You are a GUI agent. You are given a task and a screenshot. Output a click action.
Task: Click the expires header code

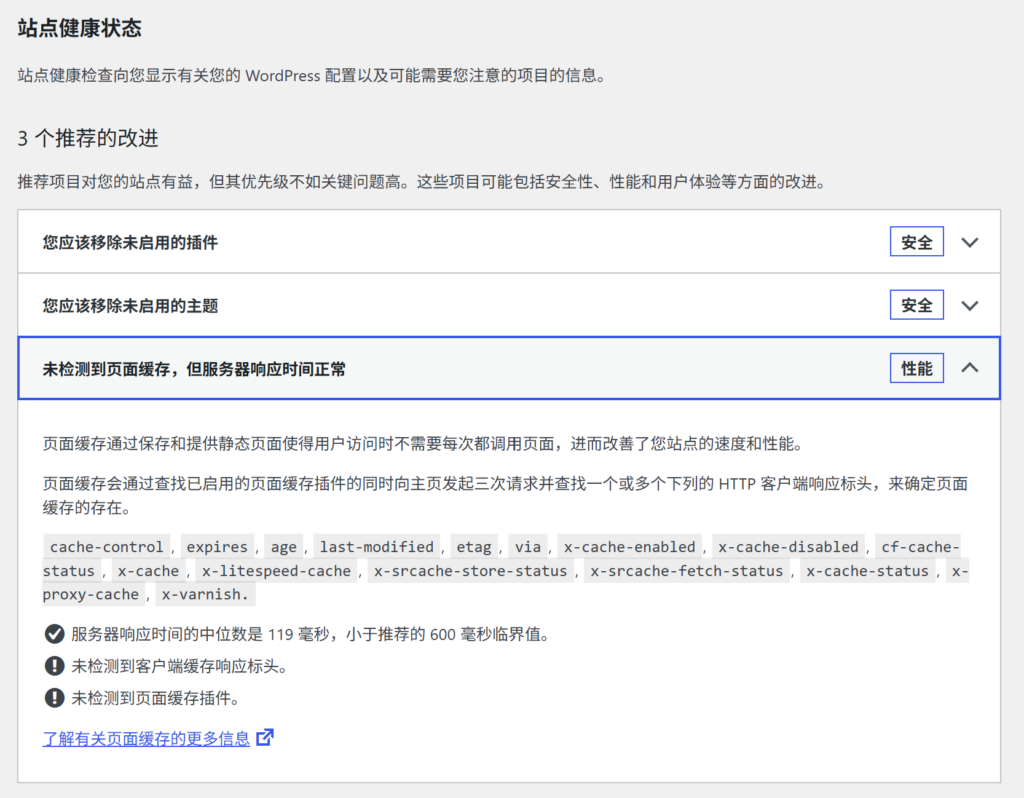[x=217, y=547]
